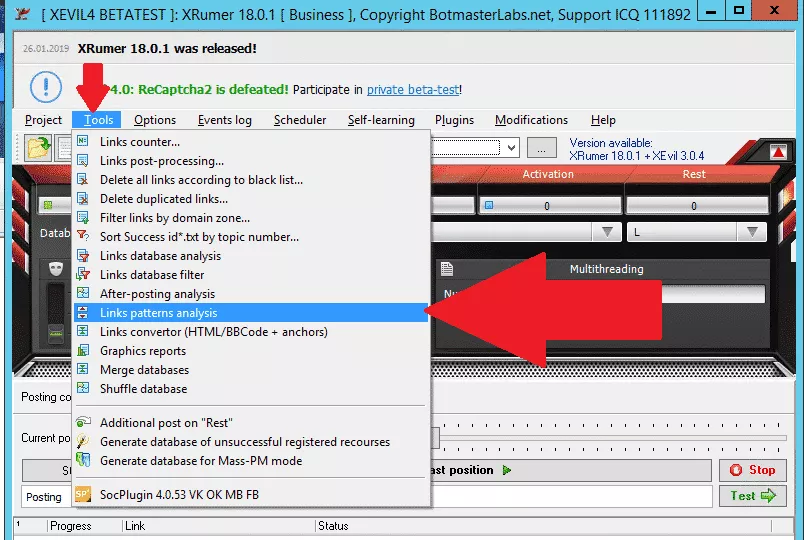Expand the dropdown showing letter L

click(752, 232)
